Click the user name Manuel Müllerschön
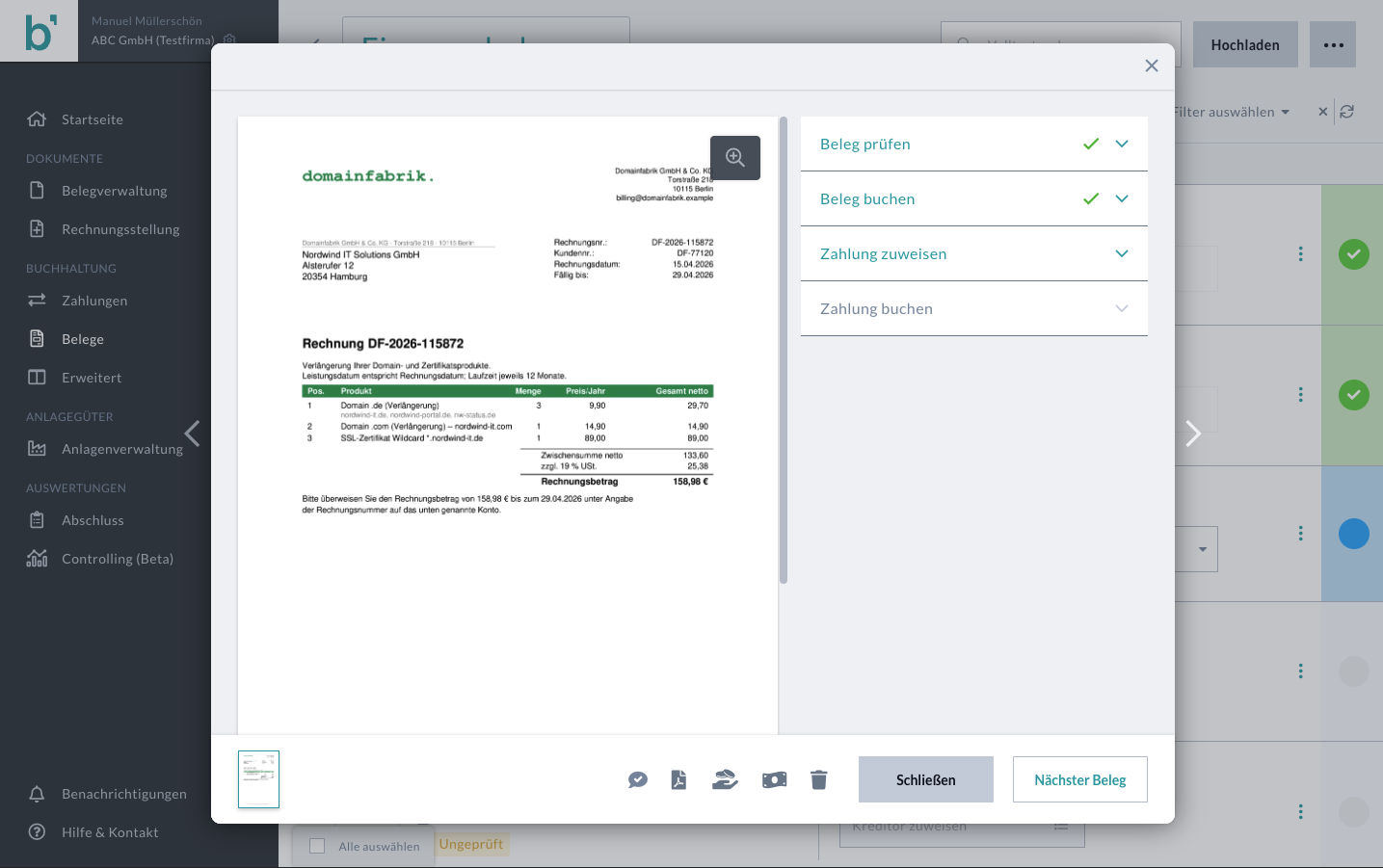The height and width of the screenshot is (868, 1383). (x=146, y=21)
